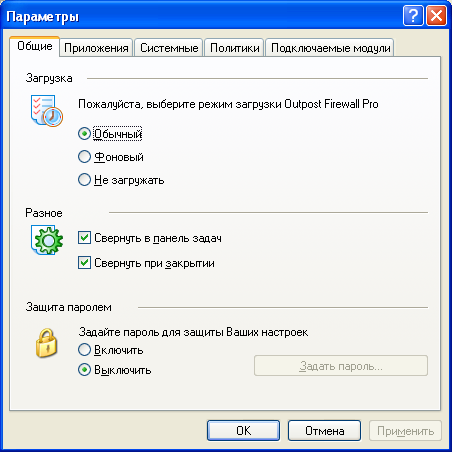Open the Подключаемые модули tab
The height and width of the screenshot is (452, 452).
(330, 48)
